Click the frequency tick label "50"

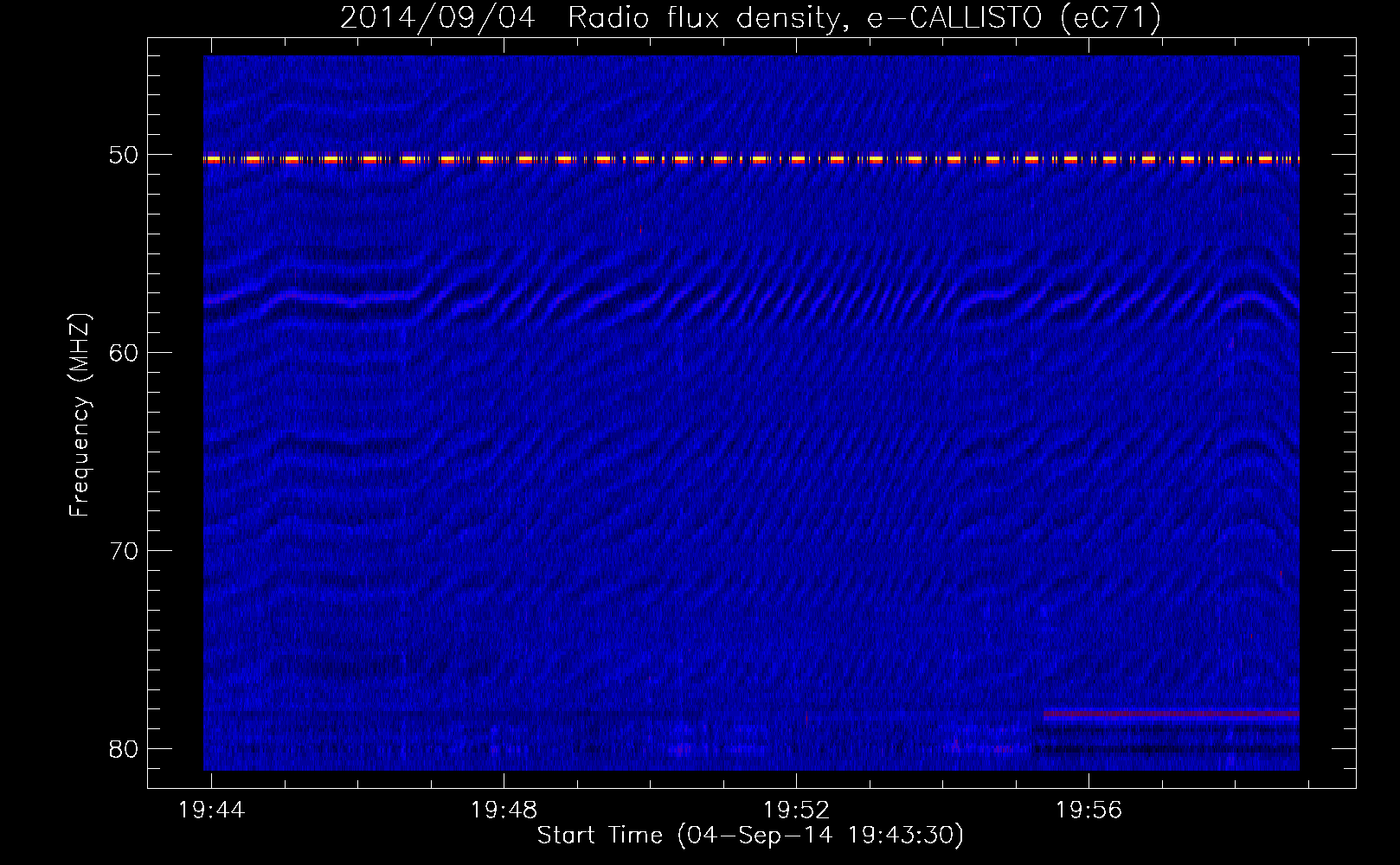(124, 155)
